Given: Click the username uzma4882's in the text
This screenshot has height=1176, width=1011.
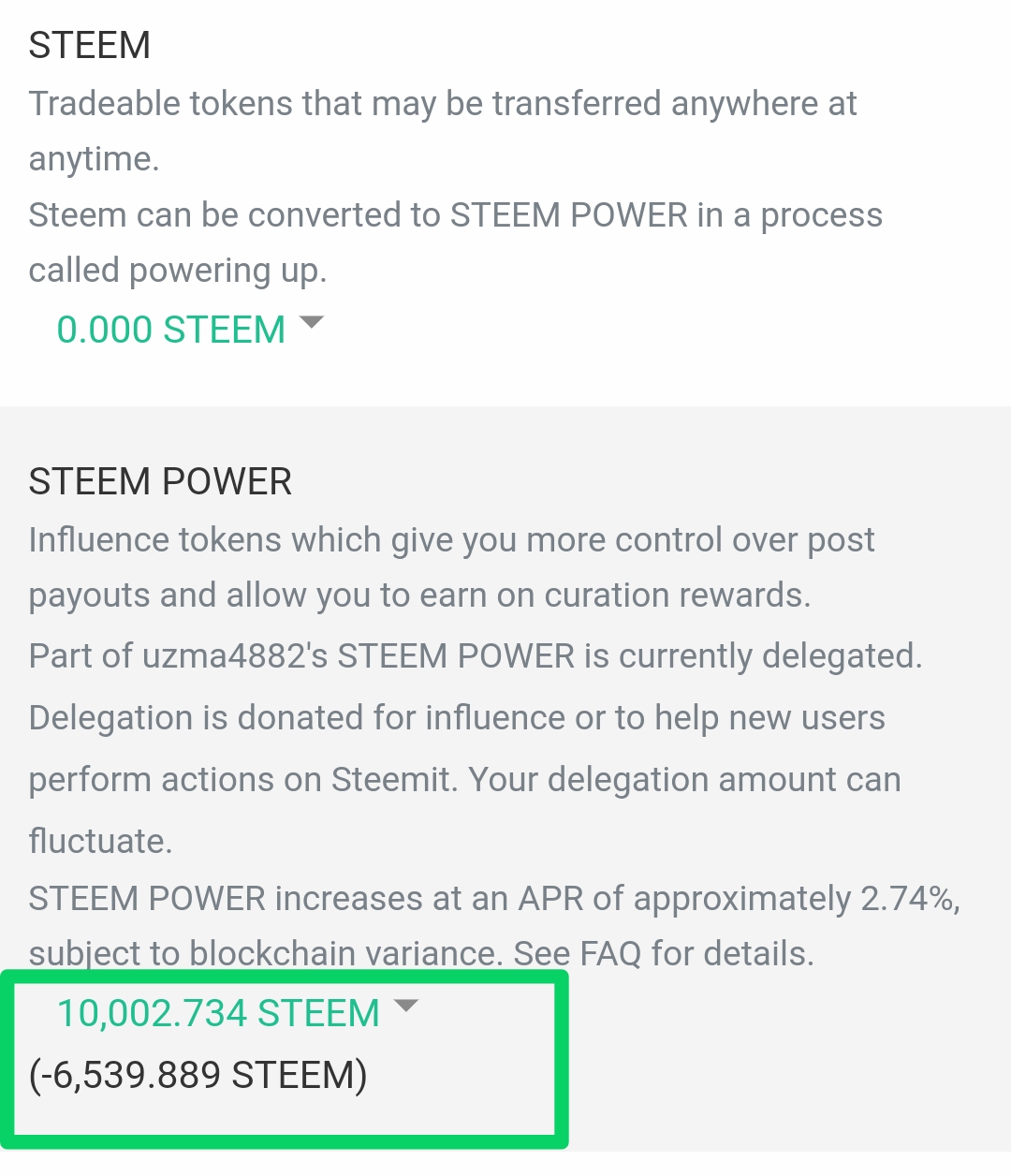Looking at the screenshot, I should [234, 655].
